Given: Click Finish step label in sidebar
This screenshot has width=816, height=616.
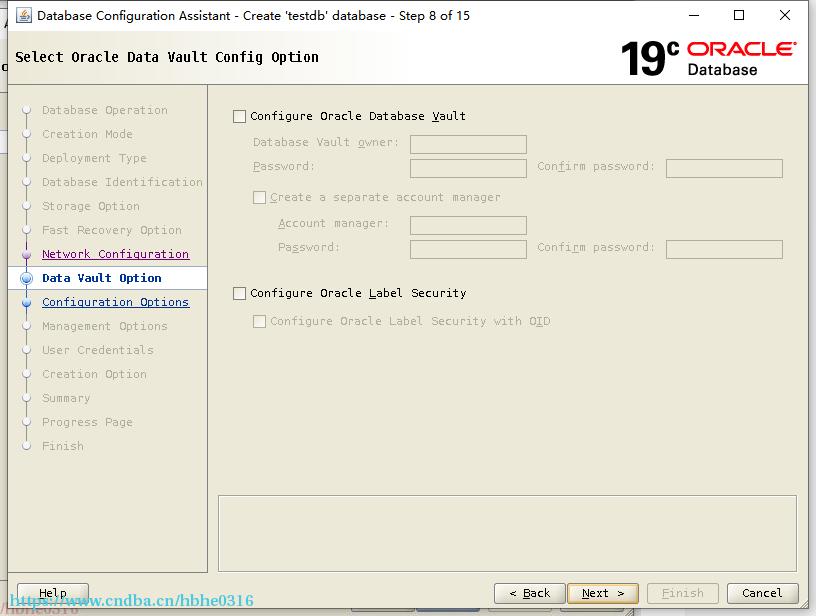Looking at the screenshot, I should click(x=63, y=446).
